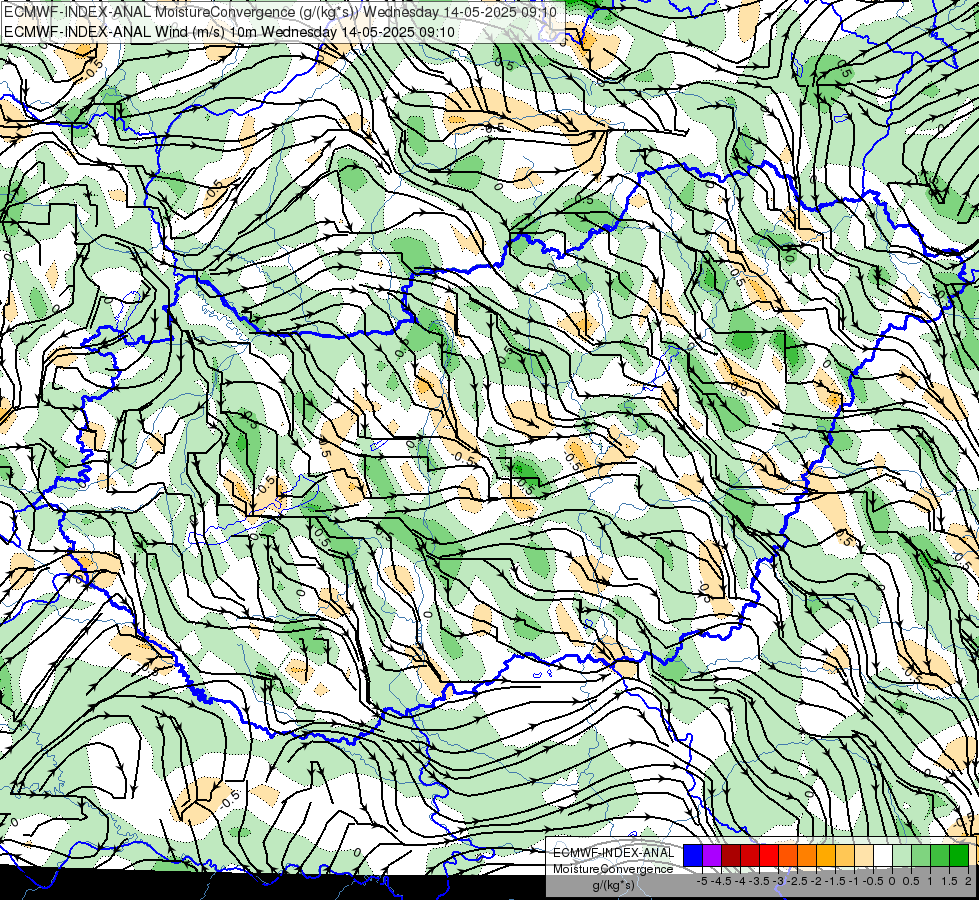Viewport: 979px width, 900px height.
Task: Select the -4 tick label in legend
Action: click(740, 881)
